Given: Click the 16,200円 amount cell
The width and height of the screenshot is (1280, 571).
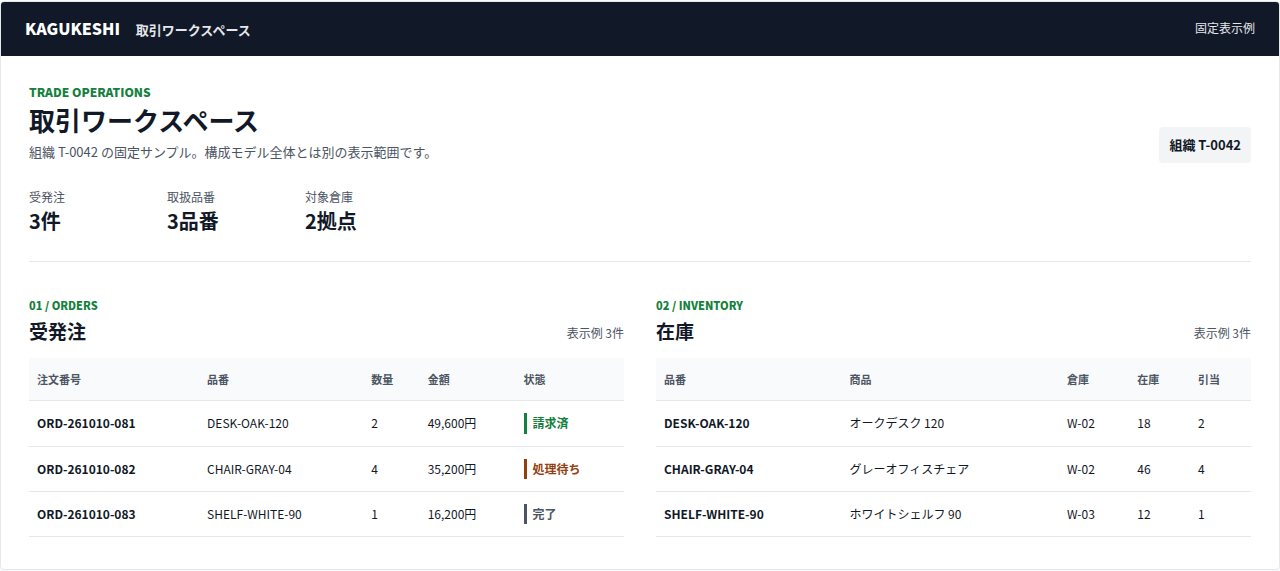Looking at the screenshot, I should (452, 515).
